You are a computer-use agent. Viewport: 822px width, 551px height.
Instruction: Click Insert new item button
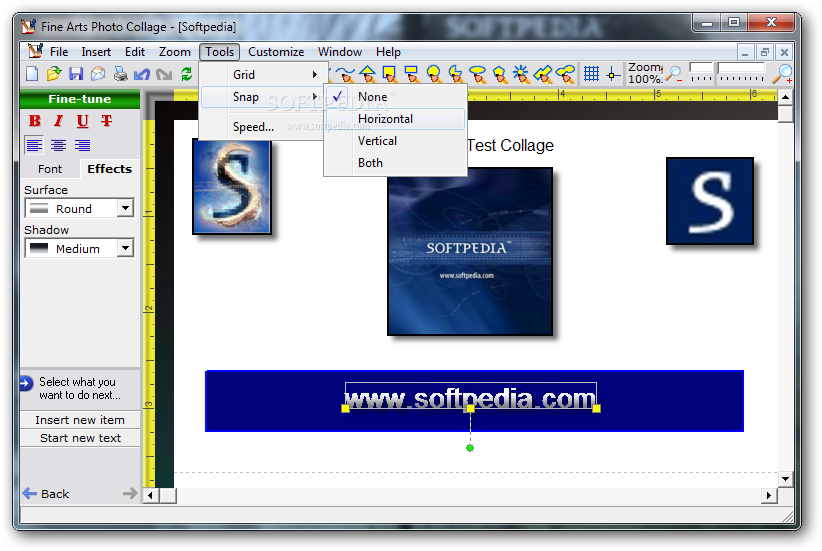click(80, 420)
